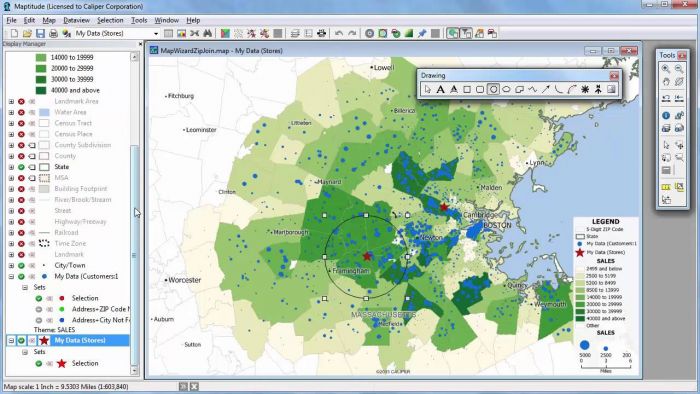This screenshot has width=700, height=394.
Task: Toggle visibility of the State layer
Action: [x=21, y=167]
